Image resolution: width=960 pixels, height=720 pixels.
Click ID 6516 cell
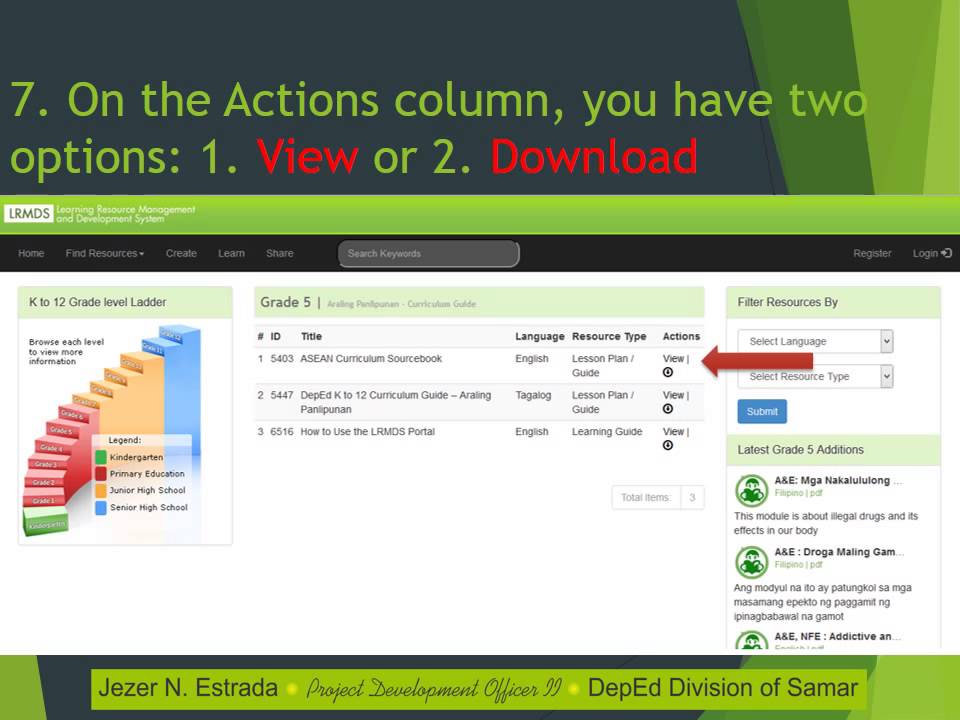point(282,431)
